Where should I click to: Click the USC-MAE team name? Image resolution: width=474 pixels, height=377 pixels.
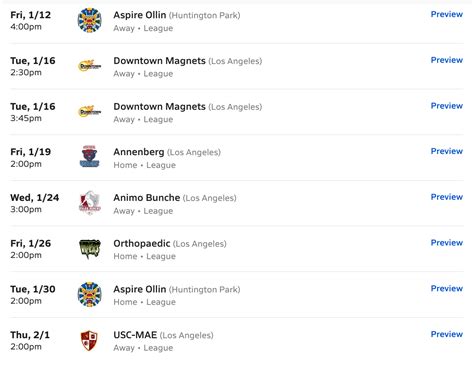(135, 335)
